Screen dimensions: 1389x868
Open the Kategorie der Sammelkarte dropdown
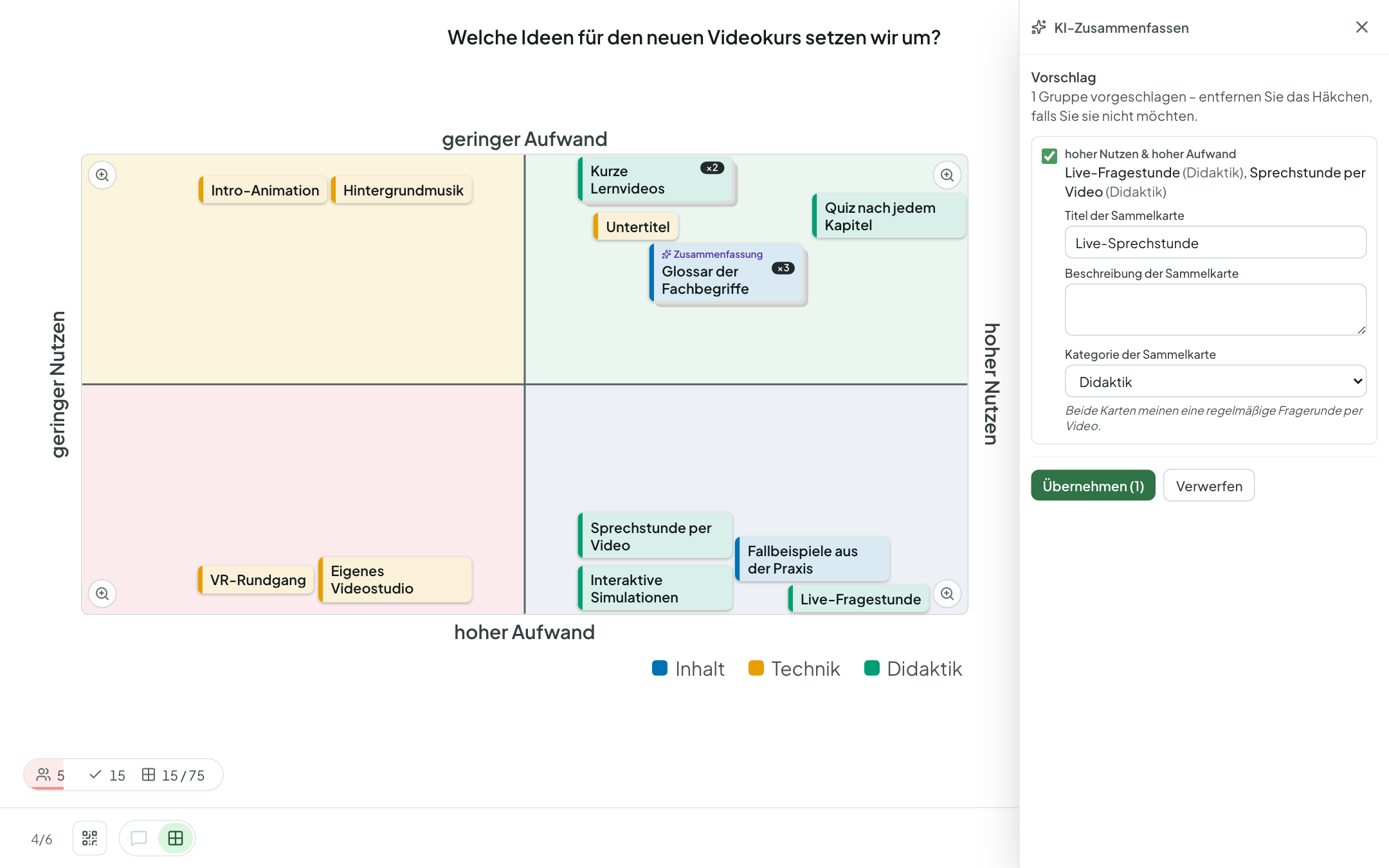[x=1215, y=381]
